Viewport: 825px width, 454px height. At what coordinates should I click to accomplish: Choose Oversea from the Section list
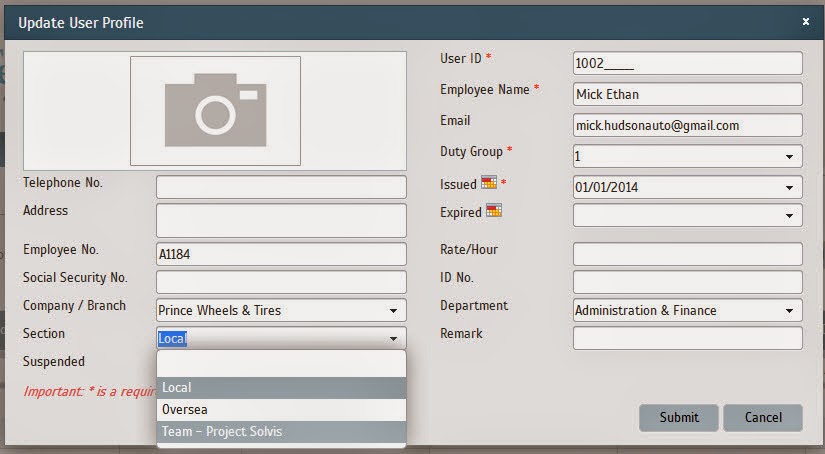point(281,409)
